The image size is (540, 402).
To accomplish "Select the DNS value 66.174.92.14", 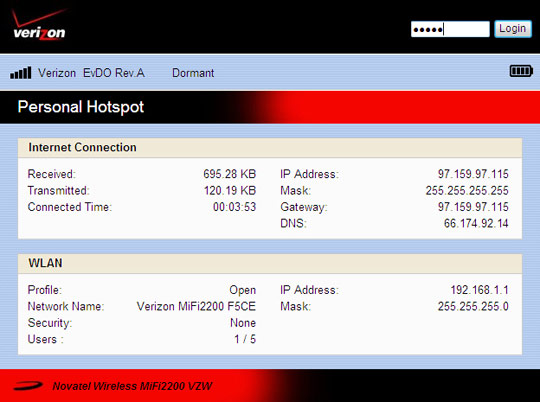I will pyautogui.click(x=476, y=224).
